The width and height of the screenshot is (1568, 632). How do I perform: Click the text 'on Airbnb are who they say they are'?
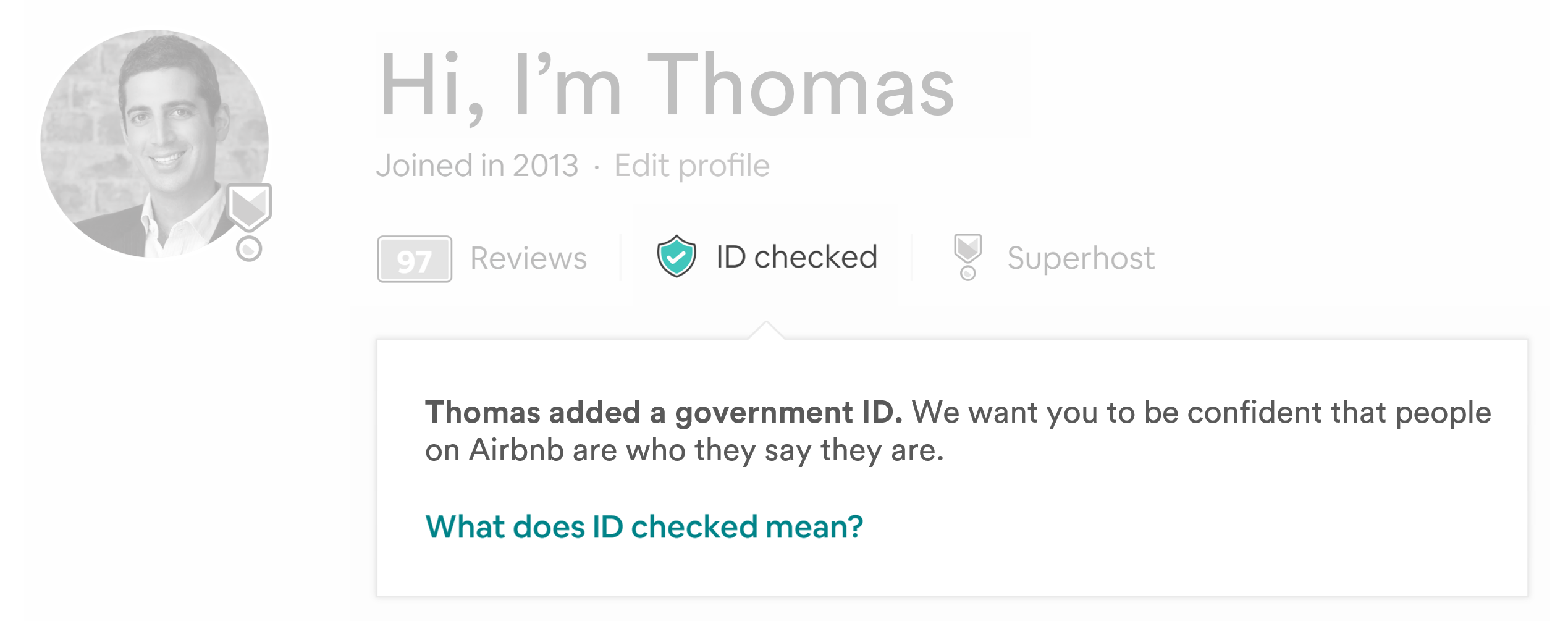pos(683,450)
